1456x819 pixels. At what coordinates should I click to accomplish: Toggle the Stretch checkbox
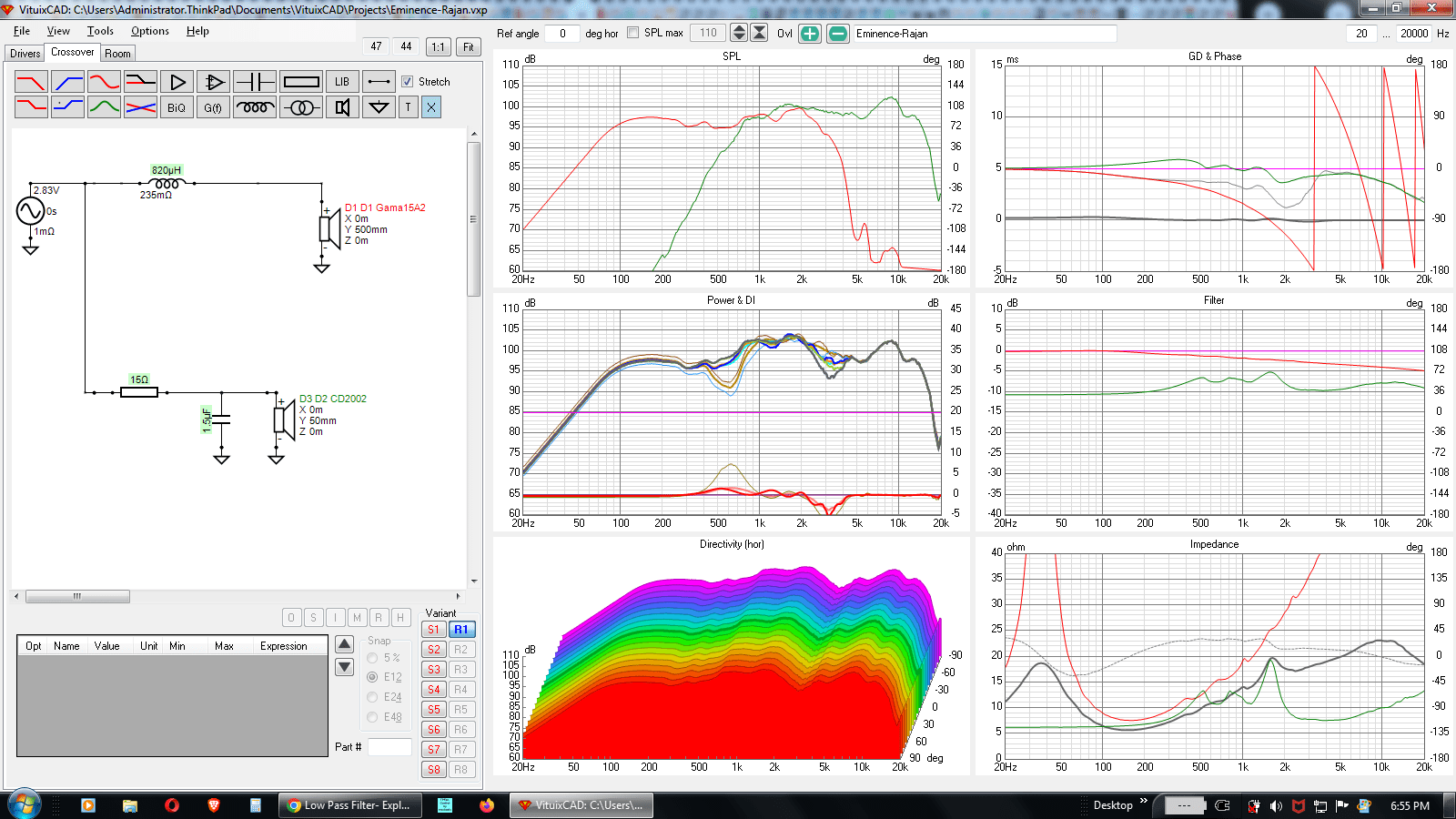(408, 82)
